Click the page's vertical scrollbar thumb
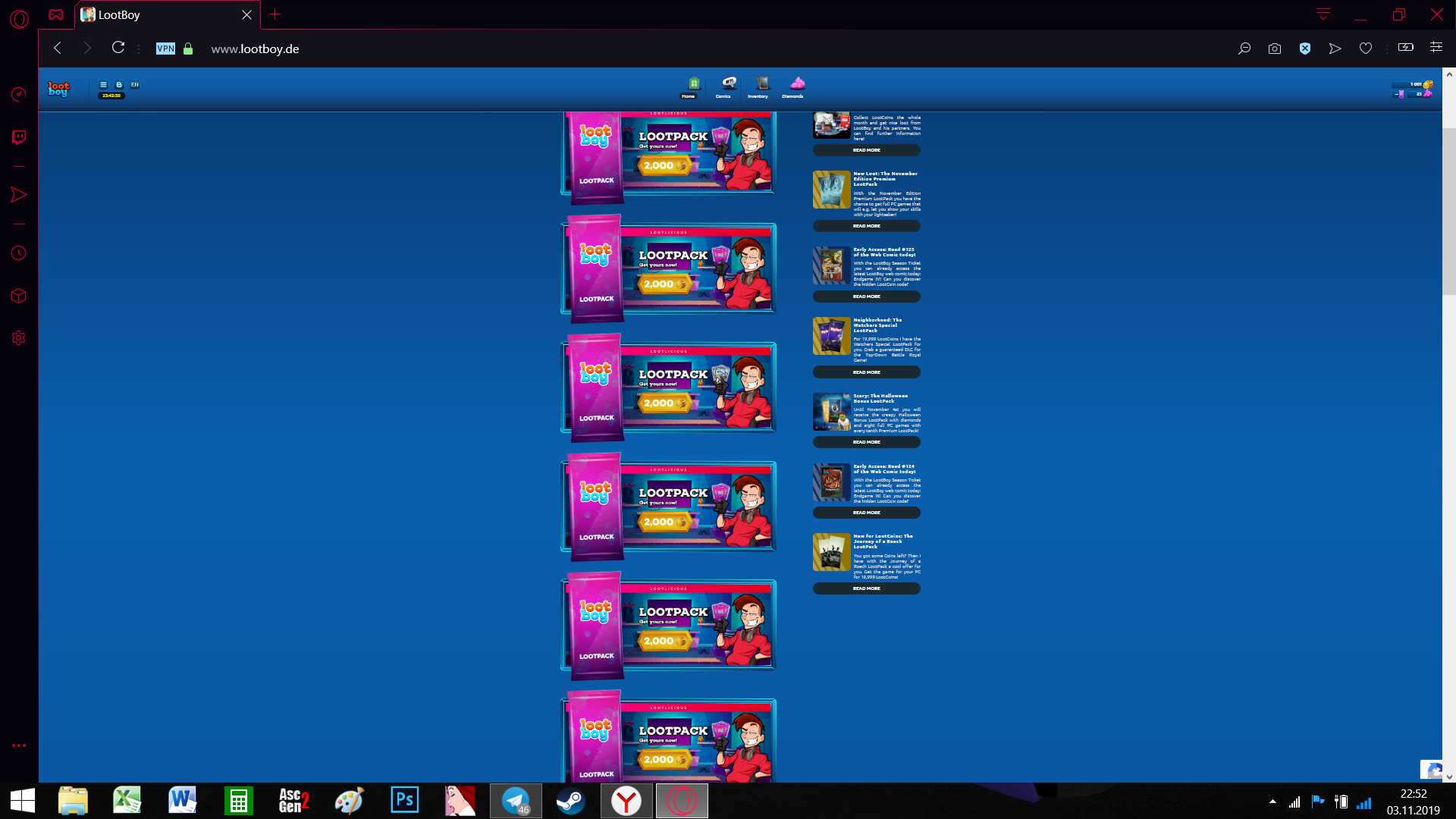 (x=1449, y=211)
